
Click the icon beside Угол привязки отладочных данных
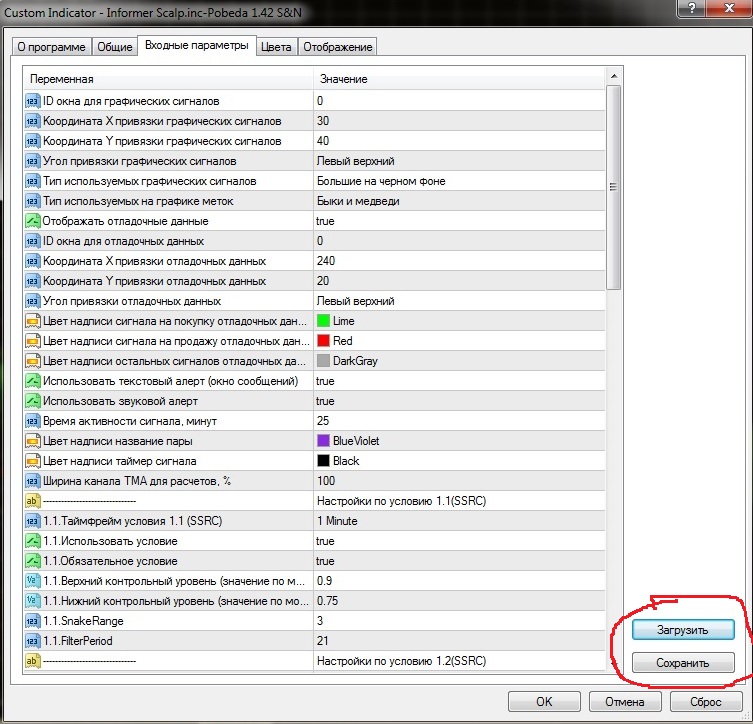[x=32, y=302]
